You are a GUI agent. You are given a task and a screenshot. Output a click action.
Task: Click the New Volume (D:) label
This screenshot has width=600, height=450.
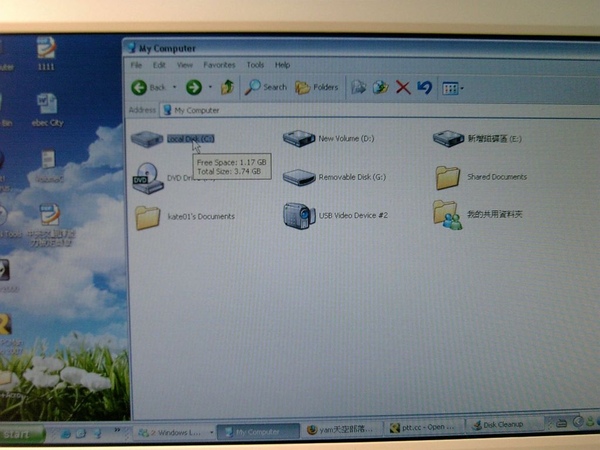pos(346,139)
